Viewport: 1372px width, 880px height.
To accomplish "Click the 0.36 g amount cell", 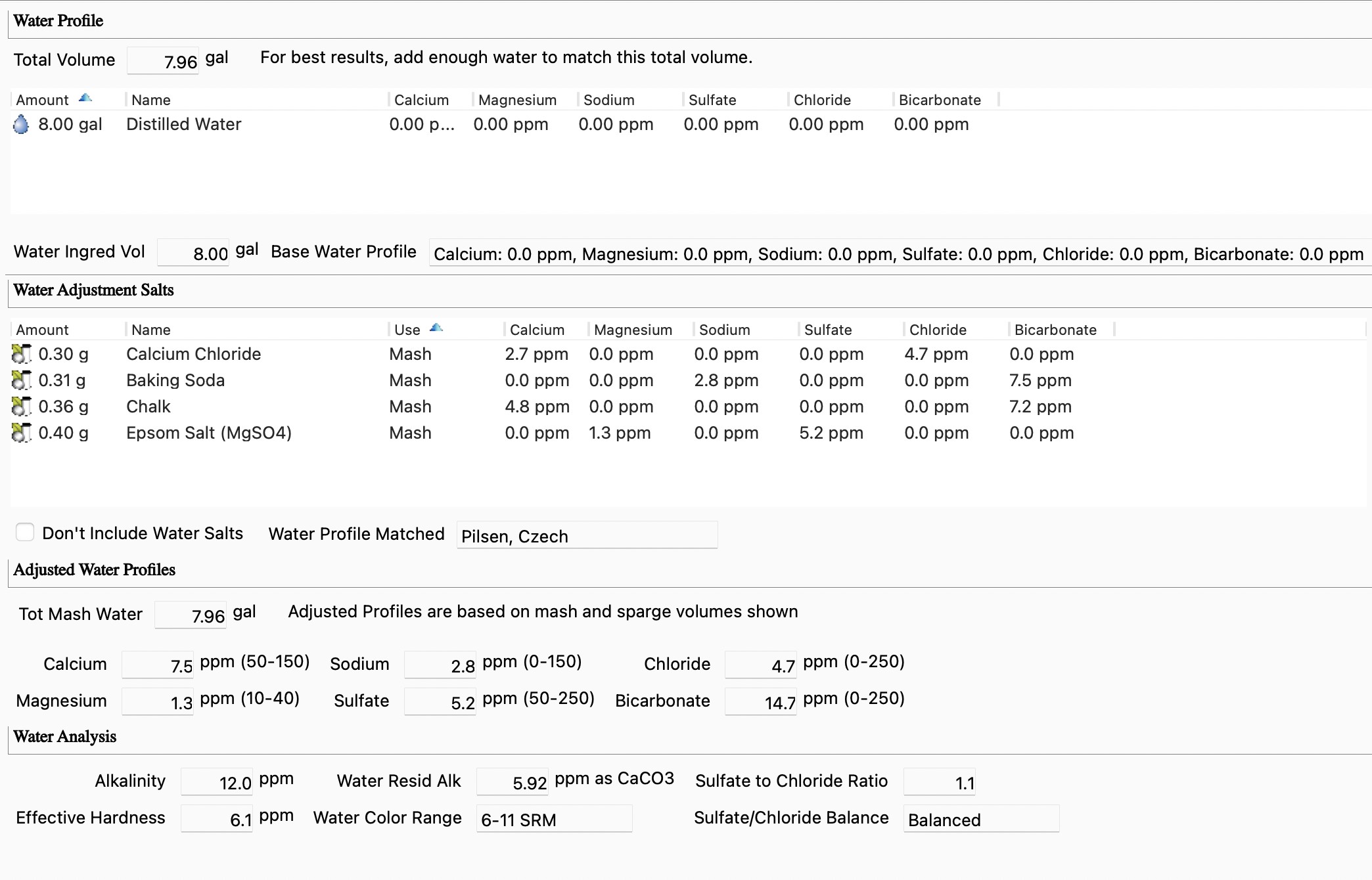I will click(x=63, y=407).
